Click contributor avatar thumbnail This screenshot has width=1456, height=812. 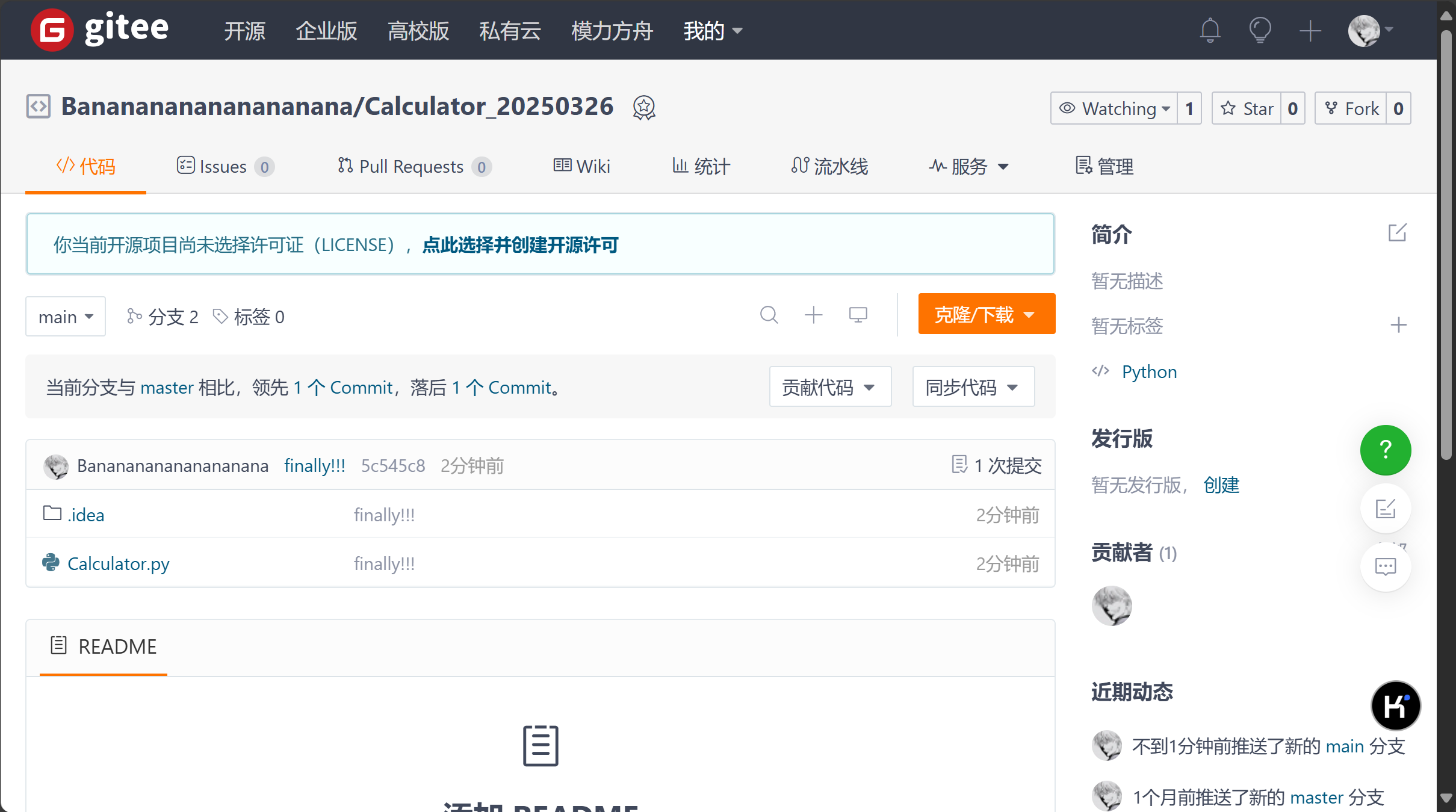[x=1111, y=606]
